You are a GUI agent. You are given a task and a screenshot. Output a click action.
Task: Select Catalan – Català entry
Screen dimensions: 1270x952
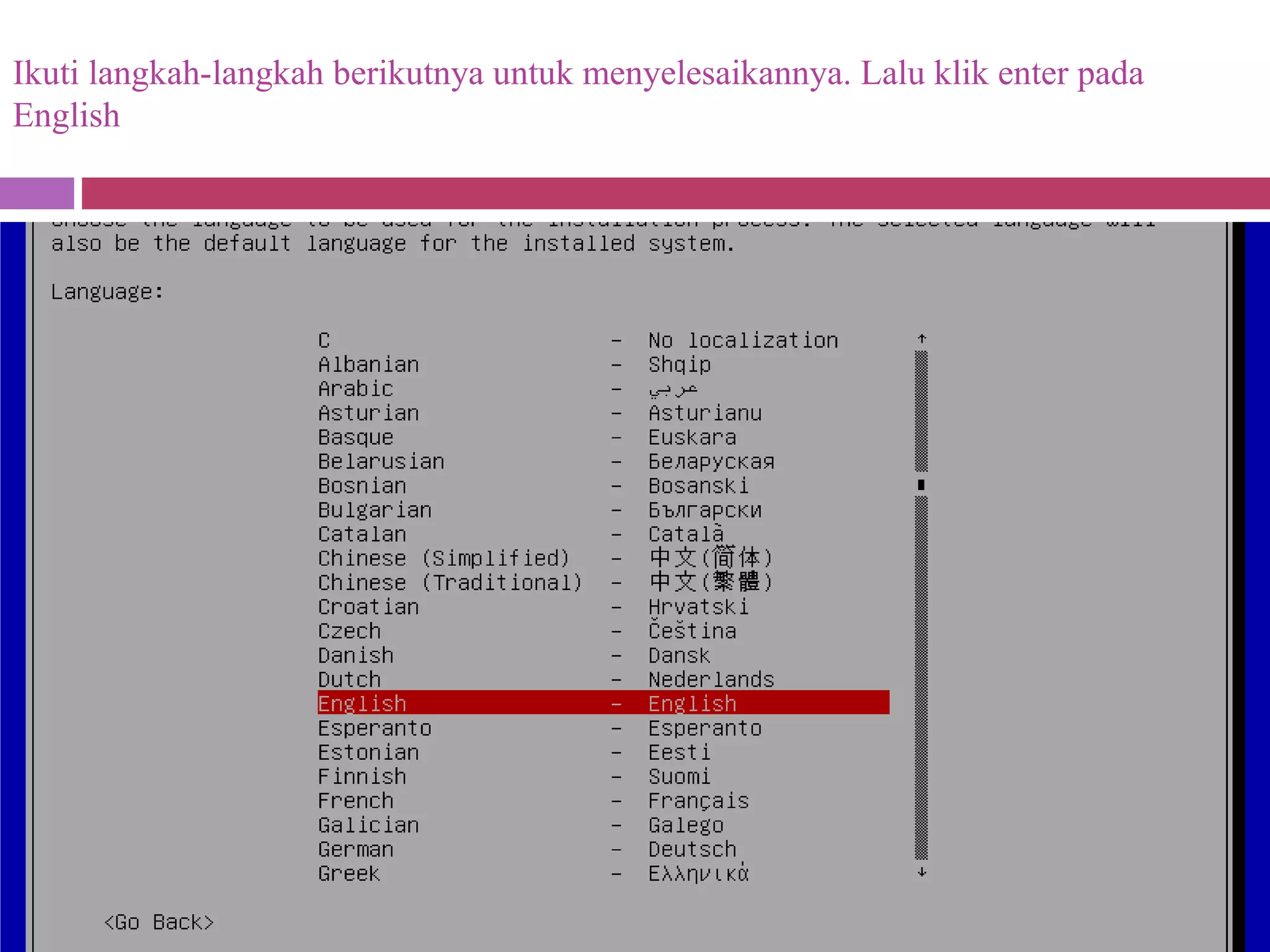tap(603, 534)
